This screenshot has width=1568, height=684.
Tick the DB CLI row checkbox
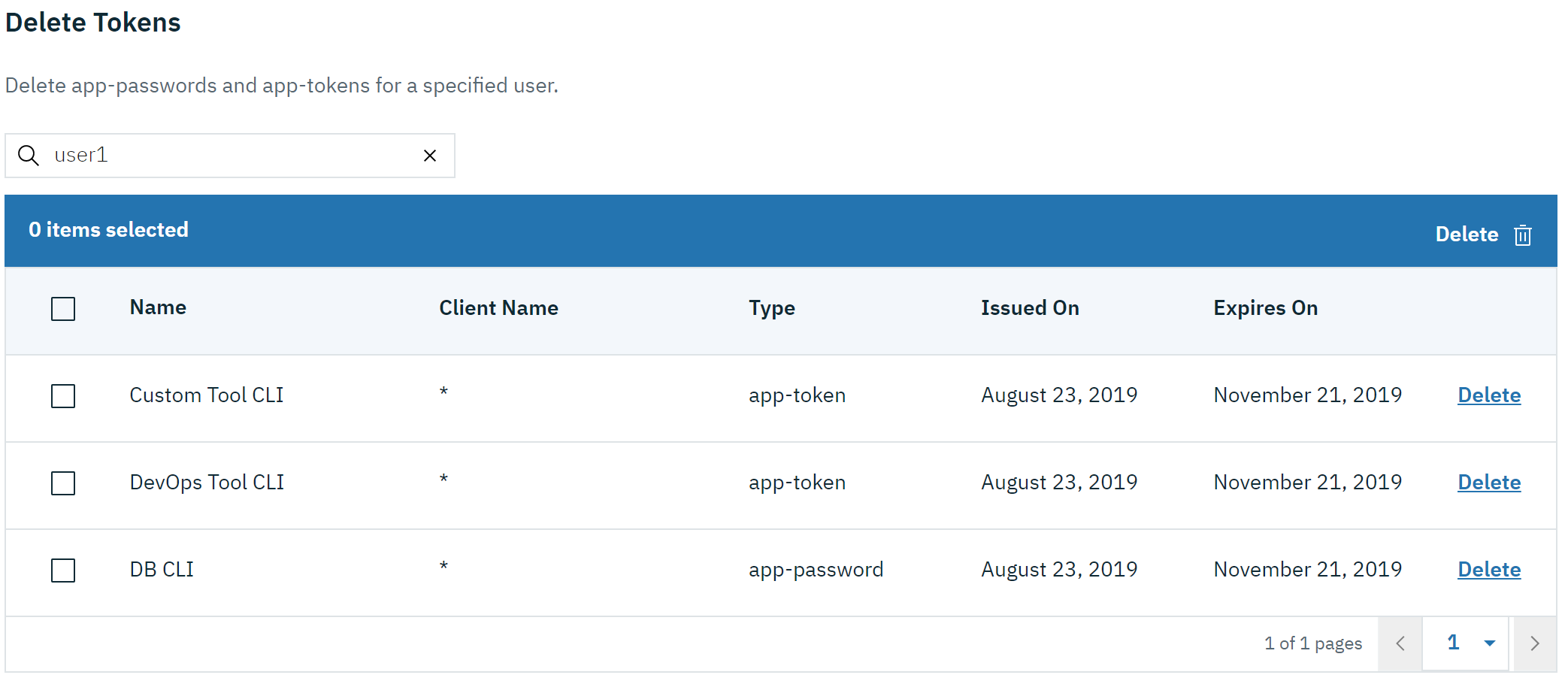point(63,571)
